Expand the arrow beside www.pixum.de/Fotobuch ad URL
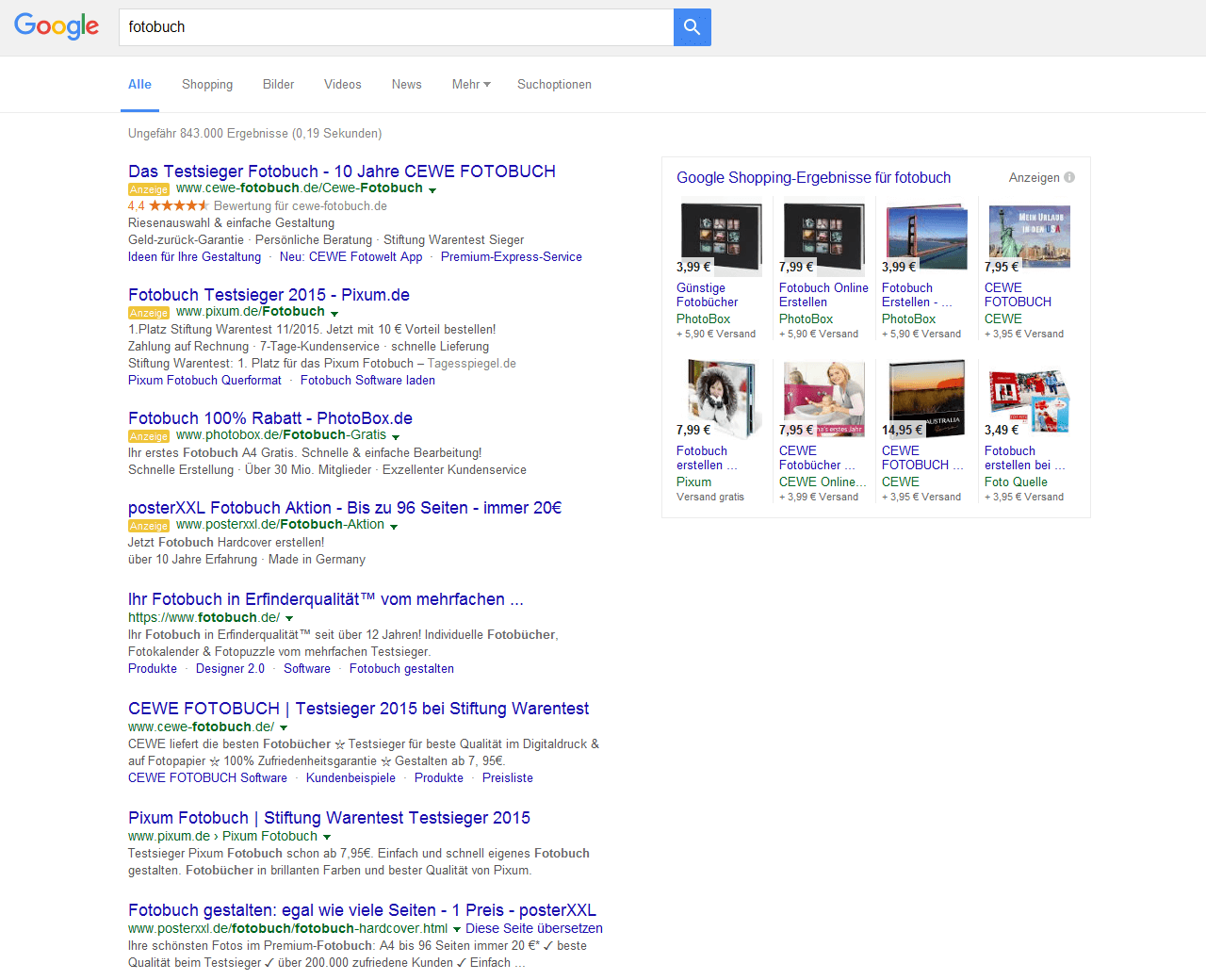Viewport: 1206px width, 980px height. click(x=334, y=313)
